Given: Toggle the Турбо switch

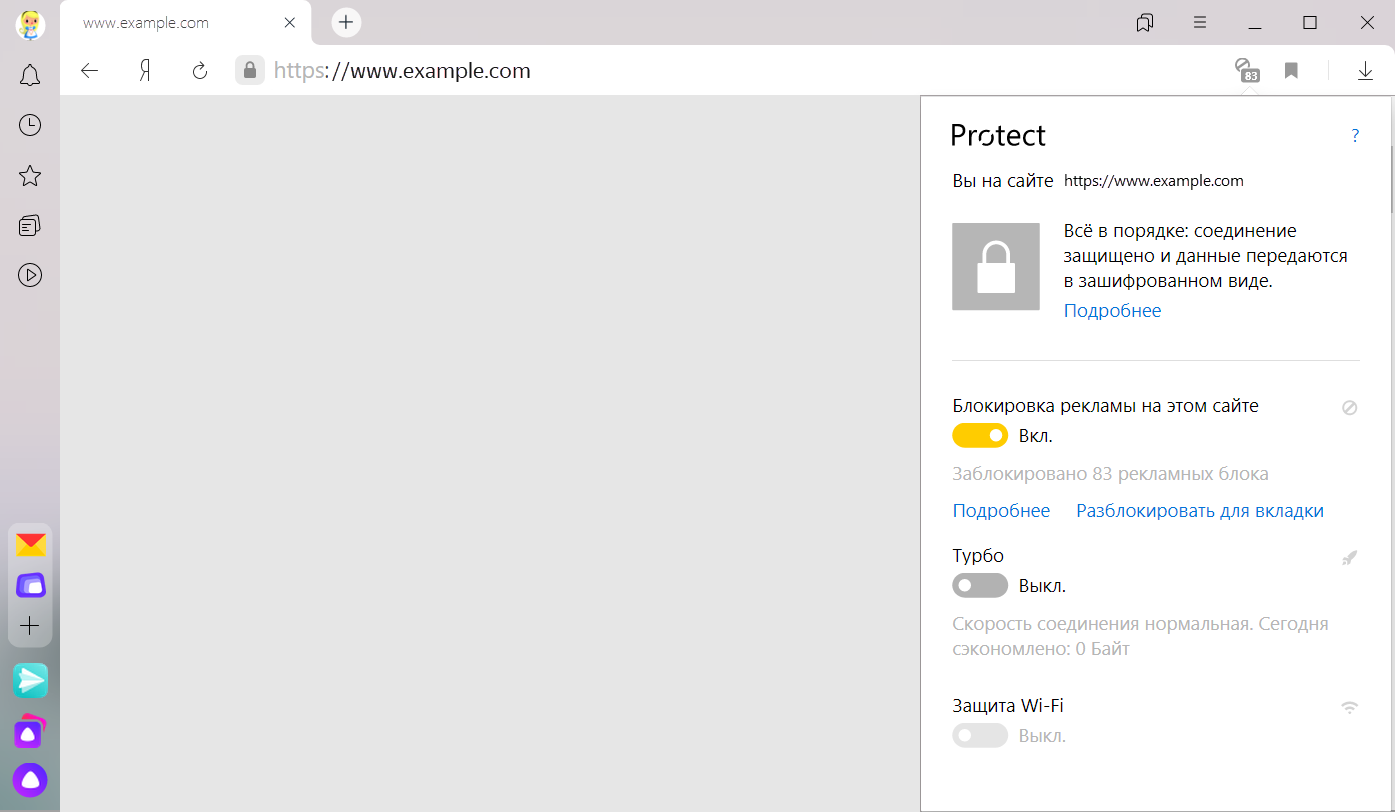Looking at the screenshot, I should point(980,586).
